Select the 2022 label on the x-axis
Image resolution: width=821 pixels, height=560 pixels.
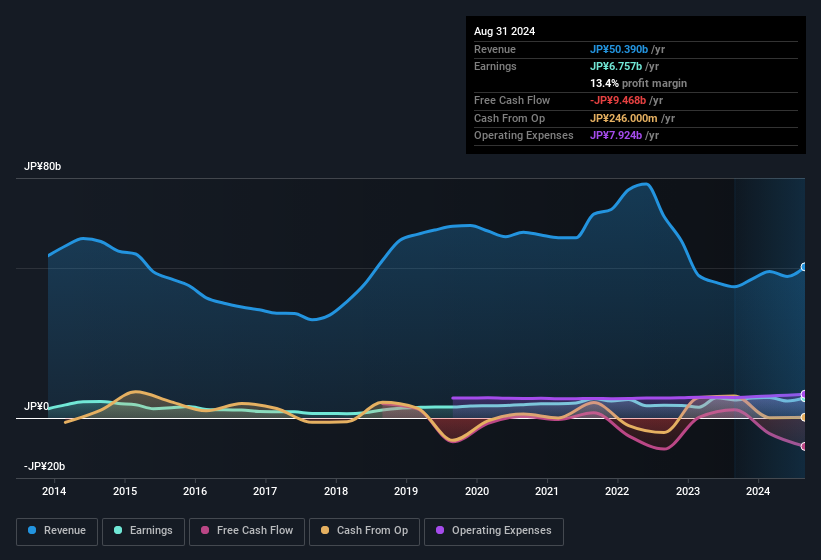point(617,491)
